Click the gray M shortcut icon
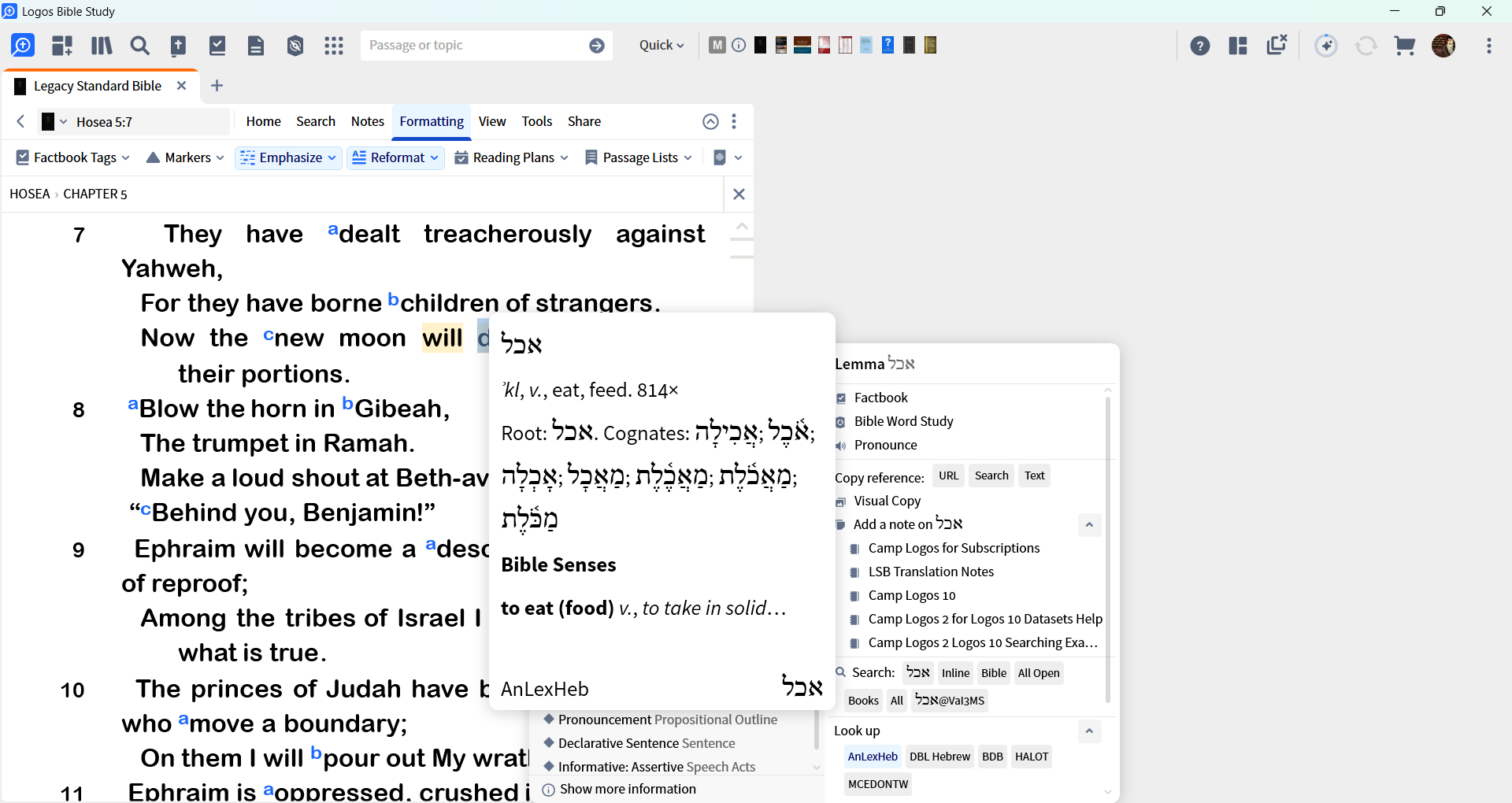The image size is (1512, 803). pos(717,45)
